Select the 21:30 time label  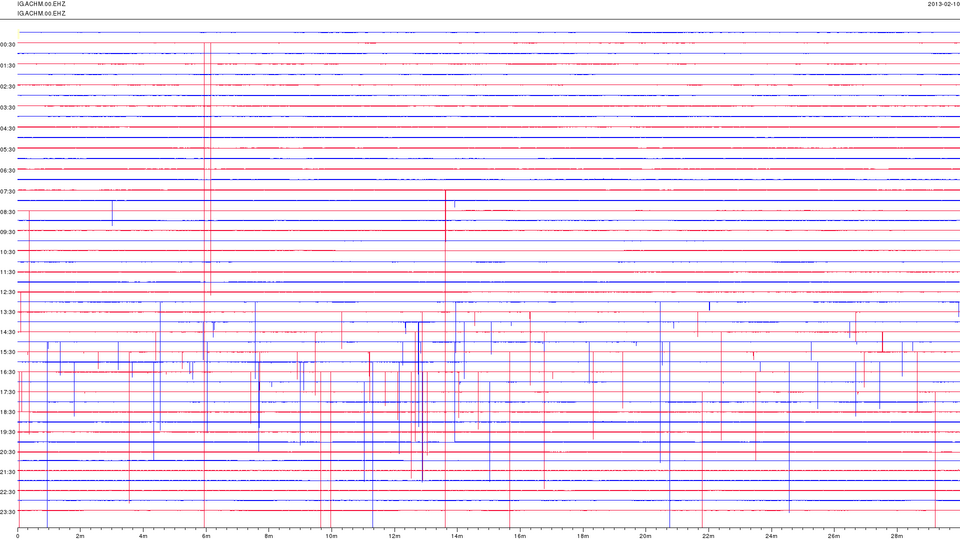pos(8,472)
